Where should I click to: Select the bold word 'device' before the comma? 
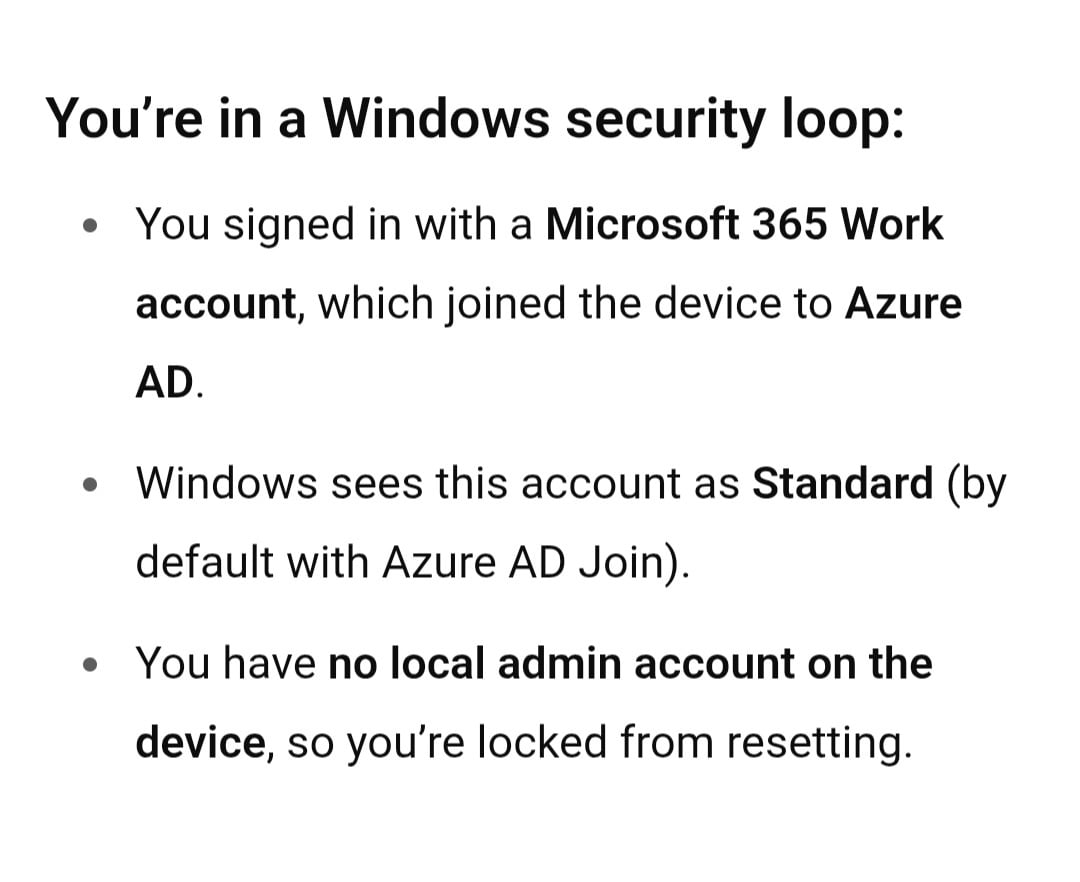click(200, 742)
